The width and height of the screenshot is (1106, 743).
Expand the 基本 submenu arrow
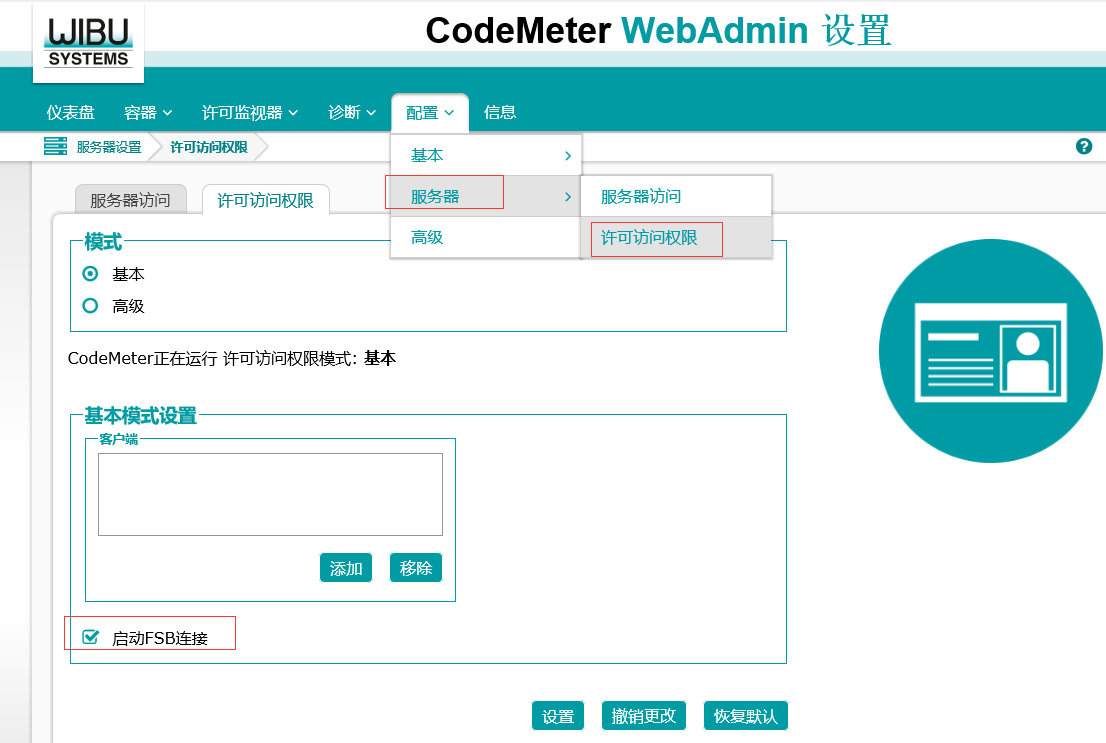tap(568, 156)
